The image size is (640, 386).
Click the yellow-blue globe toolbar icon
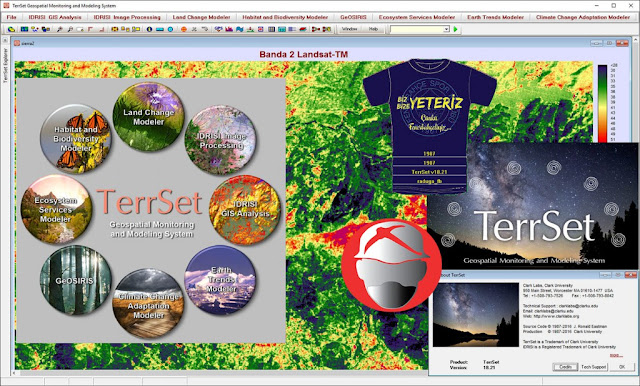(11, 29)
